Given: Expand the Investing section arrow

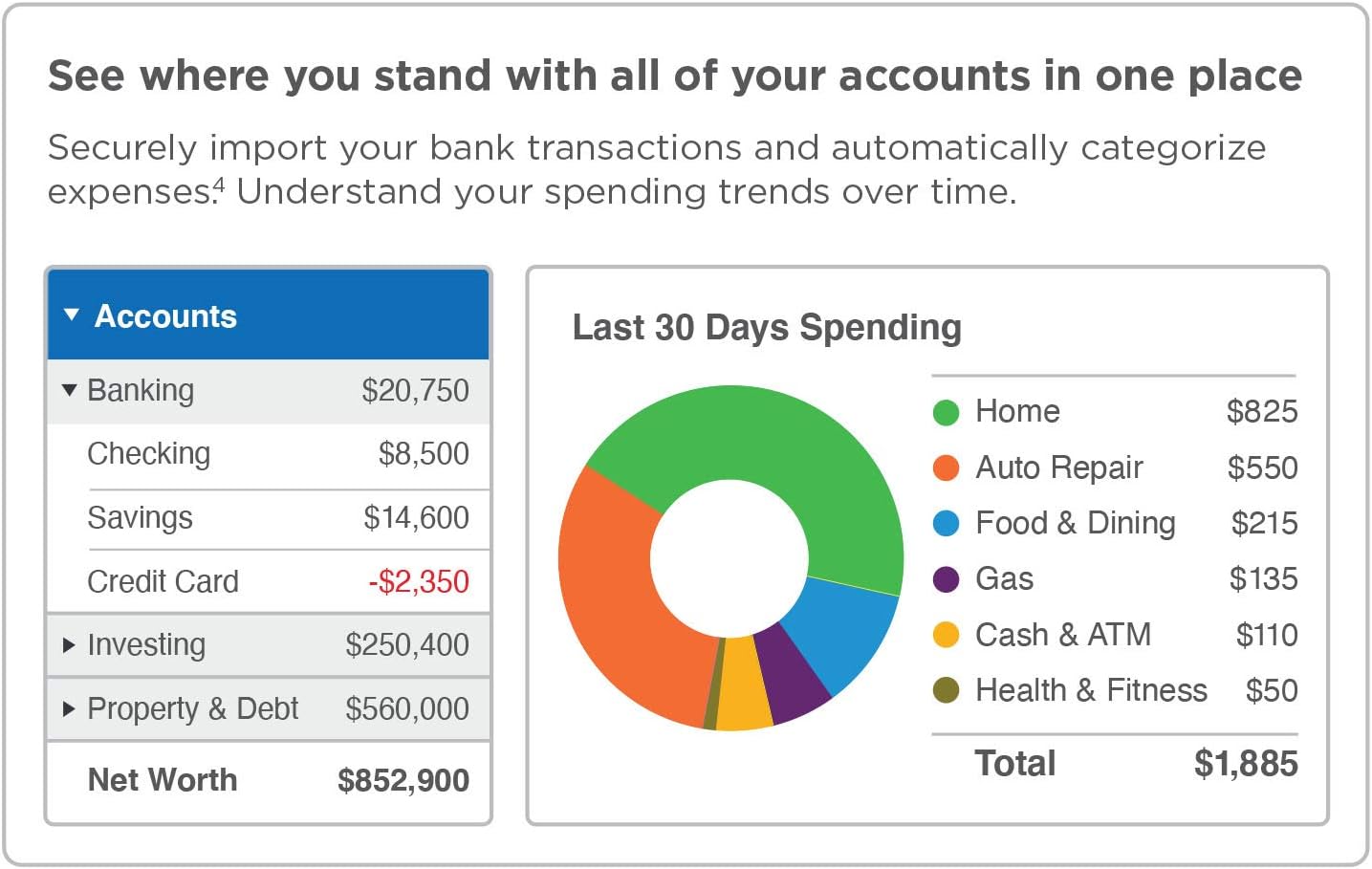Looking at the screenshot, I should [69, 645].
